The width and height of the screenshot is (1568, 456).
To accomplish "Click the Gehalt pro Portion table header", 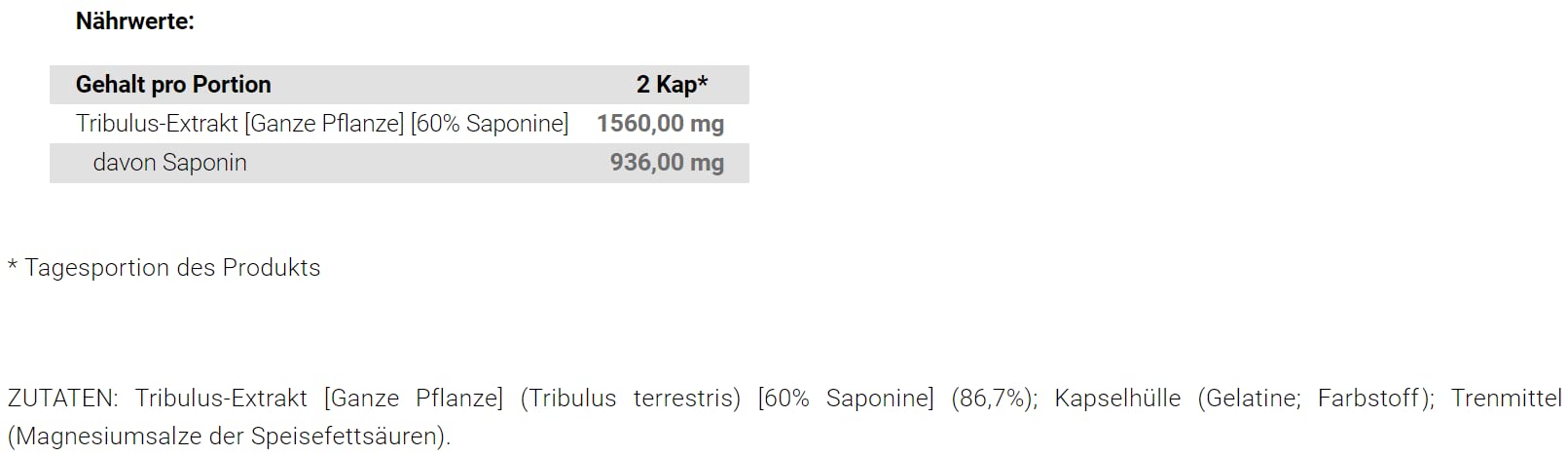I will [173, 85].
